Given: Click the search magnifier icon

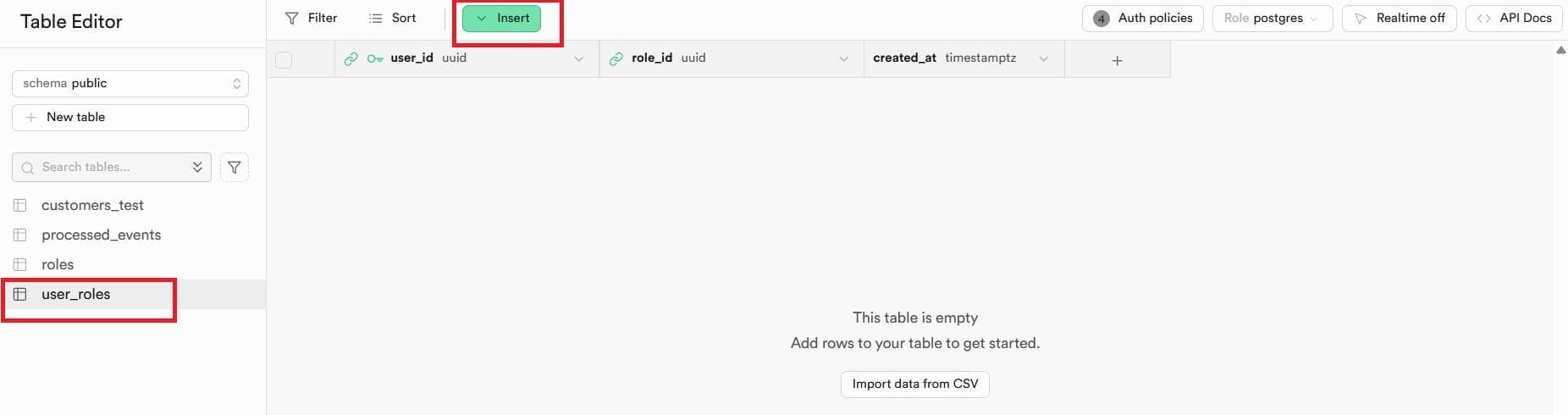Looking at the screenshot, I should [x=28, y=168].
